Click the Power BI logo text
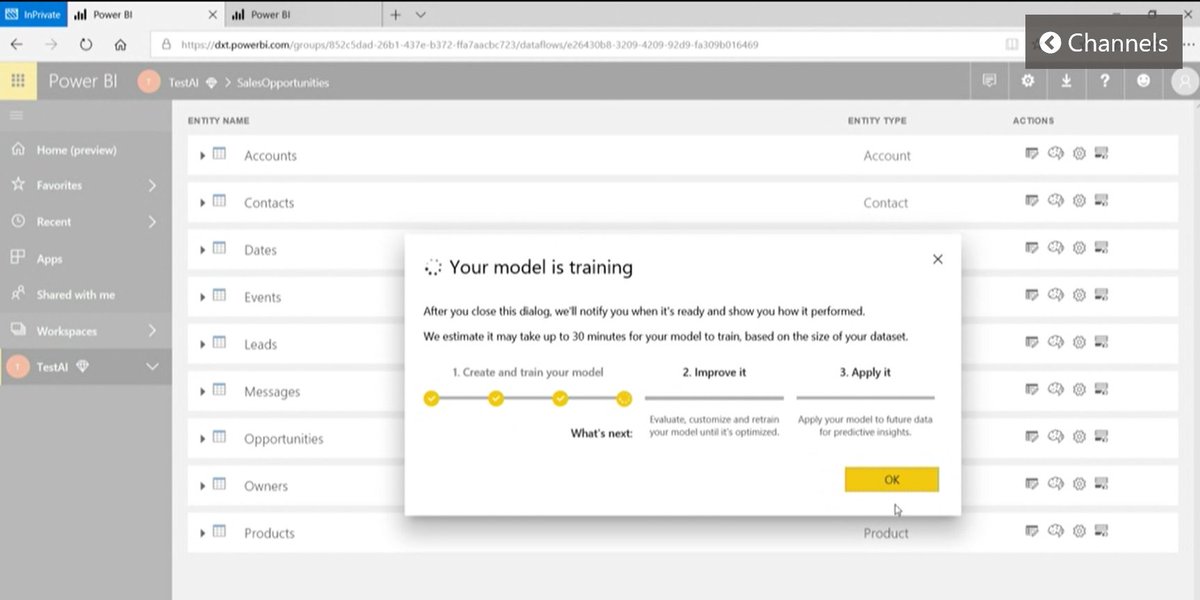 point(83,81)
